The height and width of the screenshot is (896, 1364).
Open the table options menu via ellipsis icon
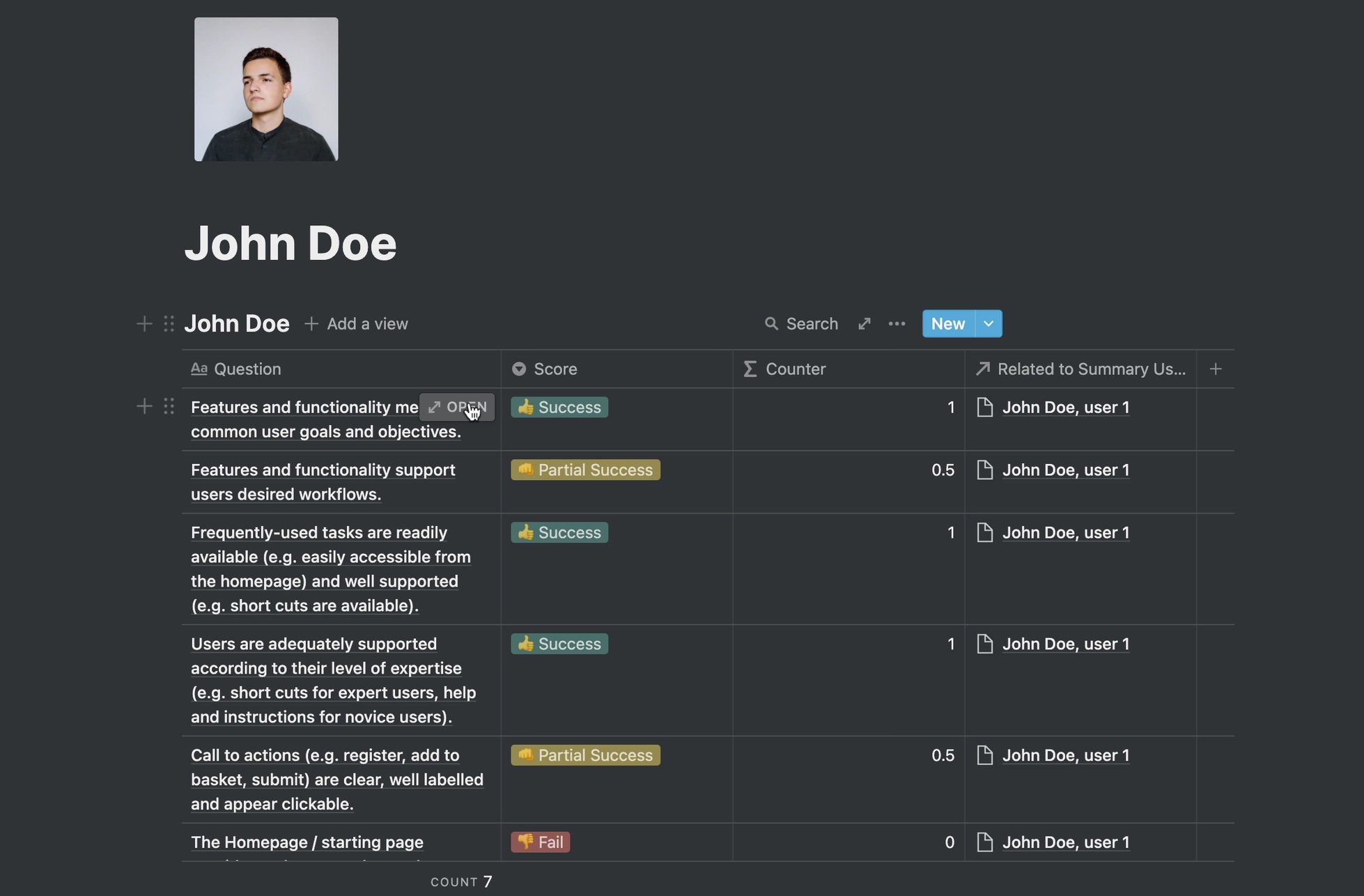pyautogui.click(x=897, y=323)
